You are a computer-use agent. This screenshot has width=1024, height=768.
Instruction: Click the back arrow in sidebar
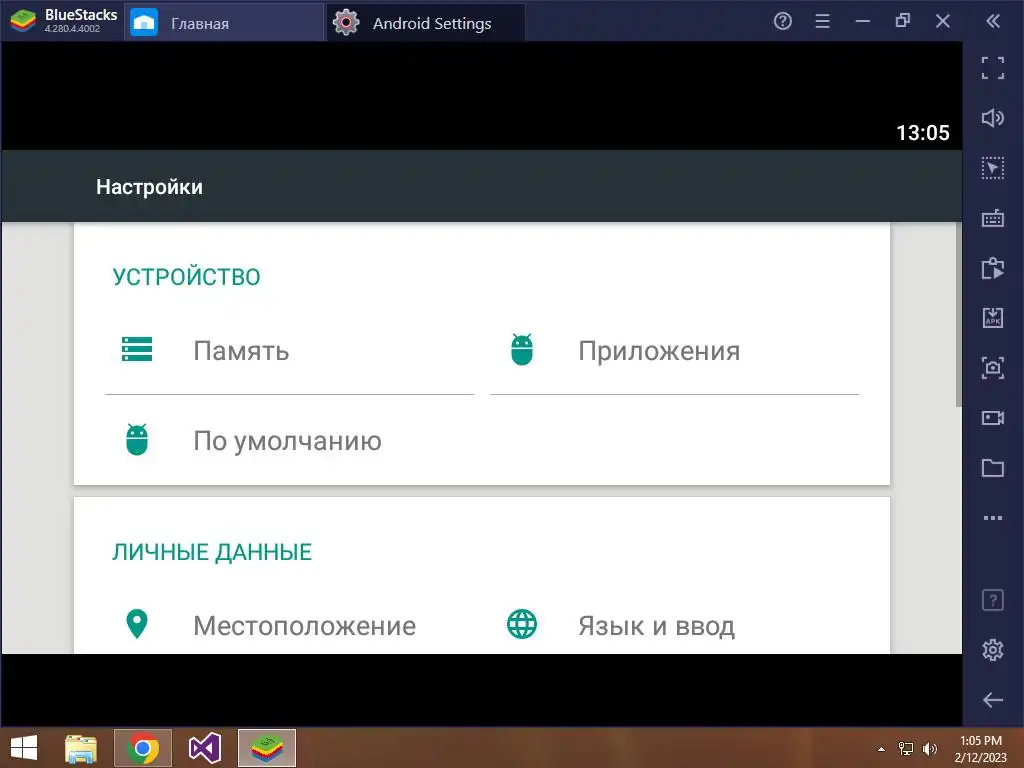[x=993, y=700]
